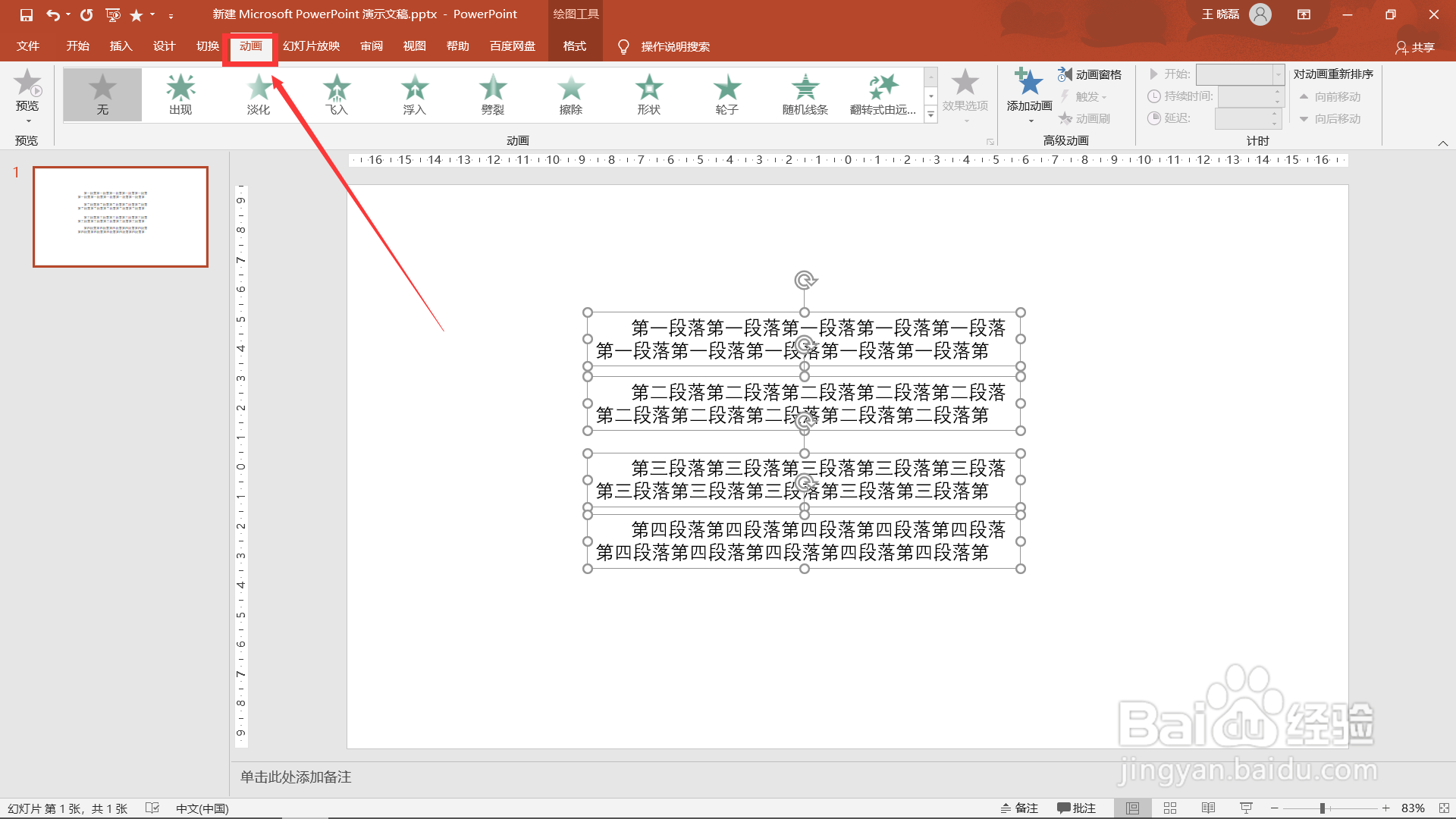The height and width of the screenshot is (819, 1456).
Task: Apply the 轮子 wheel animation
Action: point(727,95)
